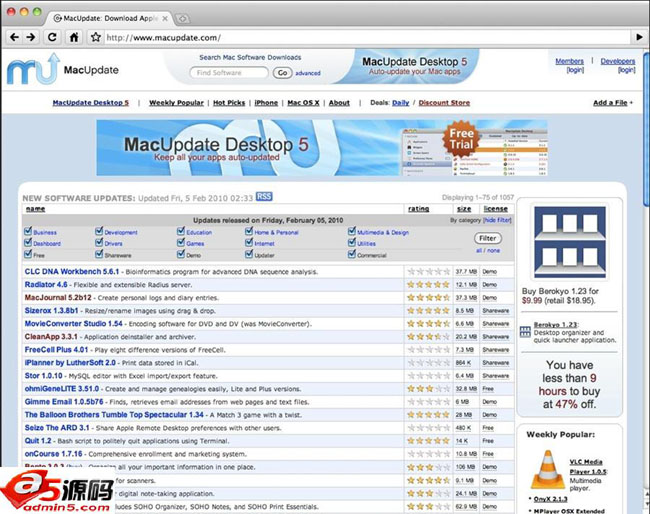Toggle the Free license checkbox
This screenshot has width=650, height=514.
pos(28,254)
